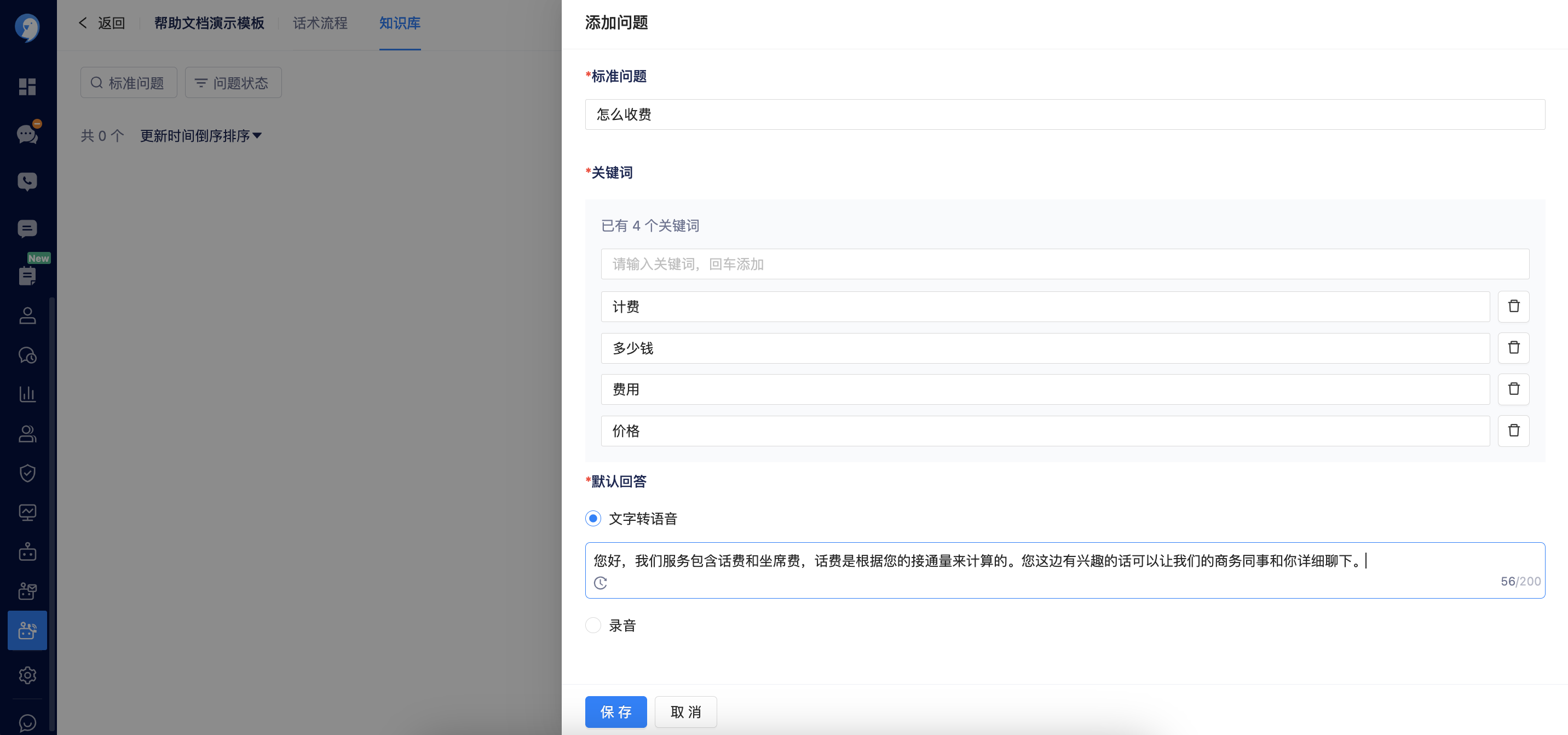The width and height of the screenshot is (1568, 735).
Task: Click the 共 0 个 count text
Action: (102, 136)
